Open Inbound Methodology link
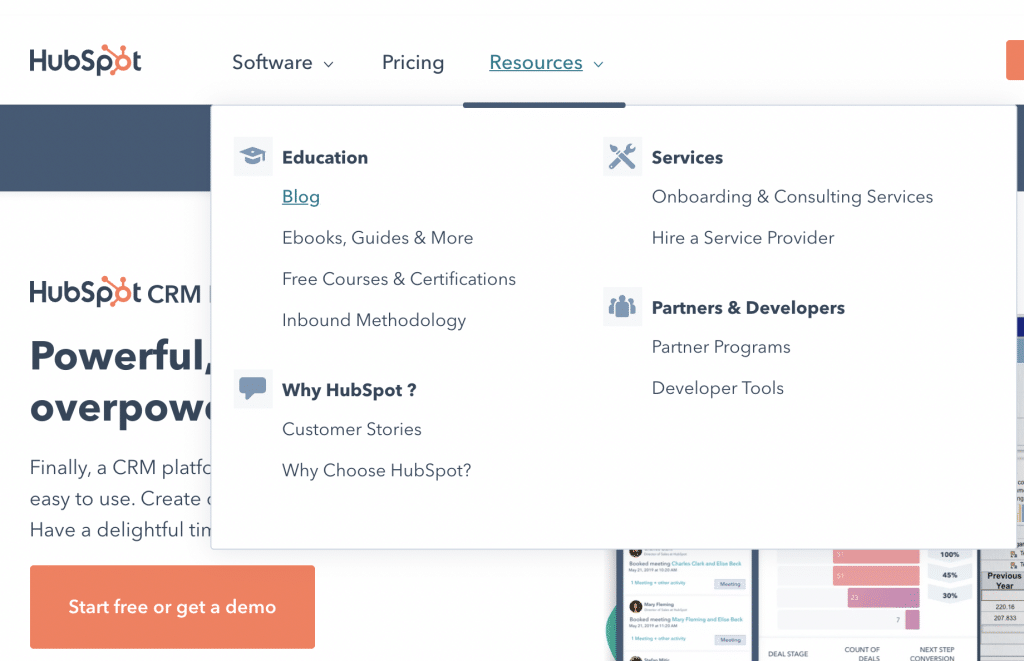Image resolution: width=1024 pixels, height=661 pixels. tap(374, 320)
